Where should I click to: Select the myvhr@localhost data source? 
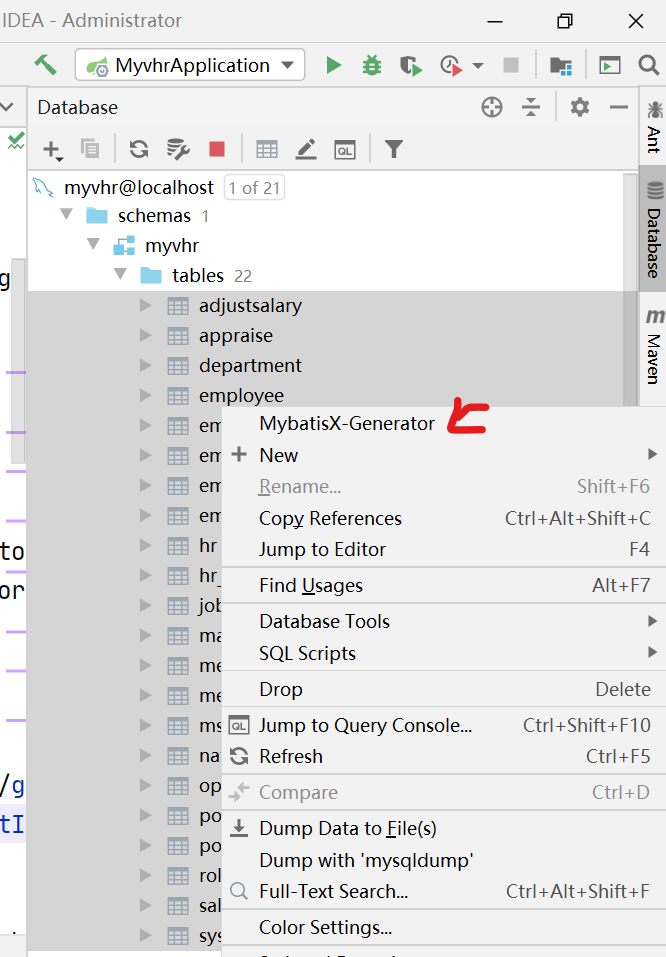tap(139, 187)
